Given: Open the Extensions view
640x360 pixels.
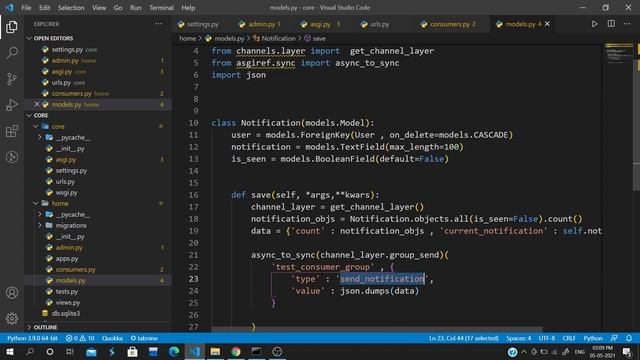Looking at the screenshot, I should pyautogui.click(x=12, y=131).
